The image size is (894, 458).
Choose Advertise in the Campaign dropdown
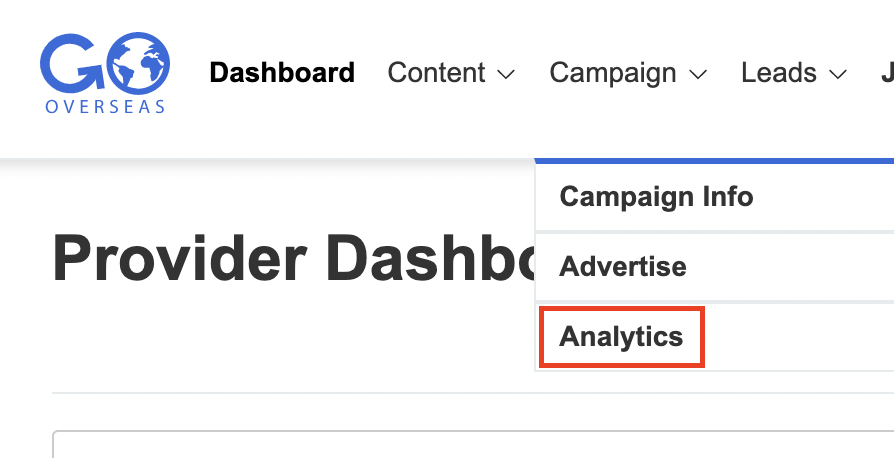[x=623, y=266]
